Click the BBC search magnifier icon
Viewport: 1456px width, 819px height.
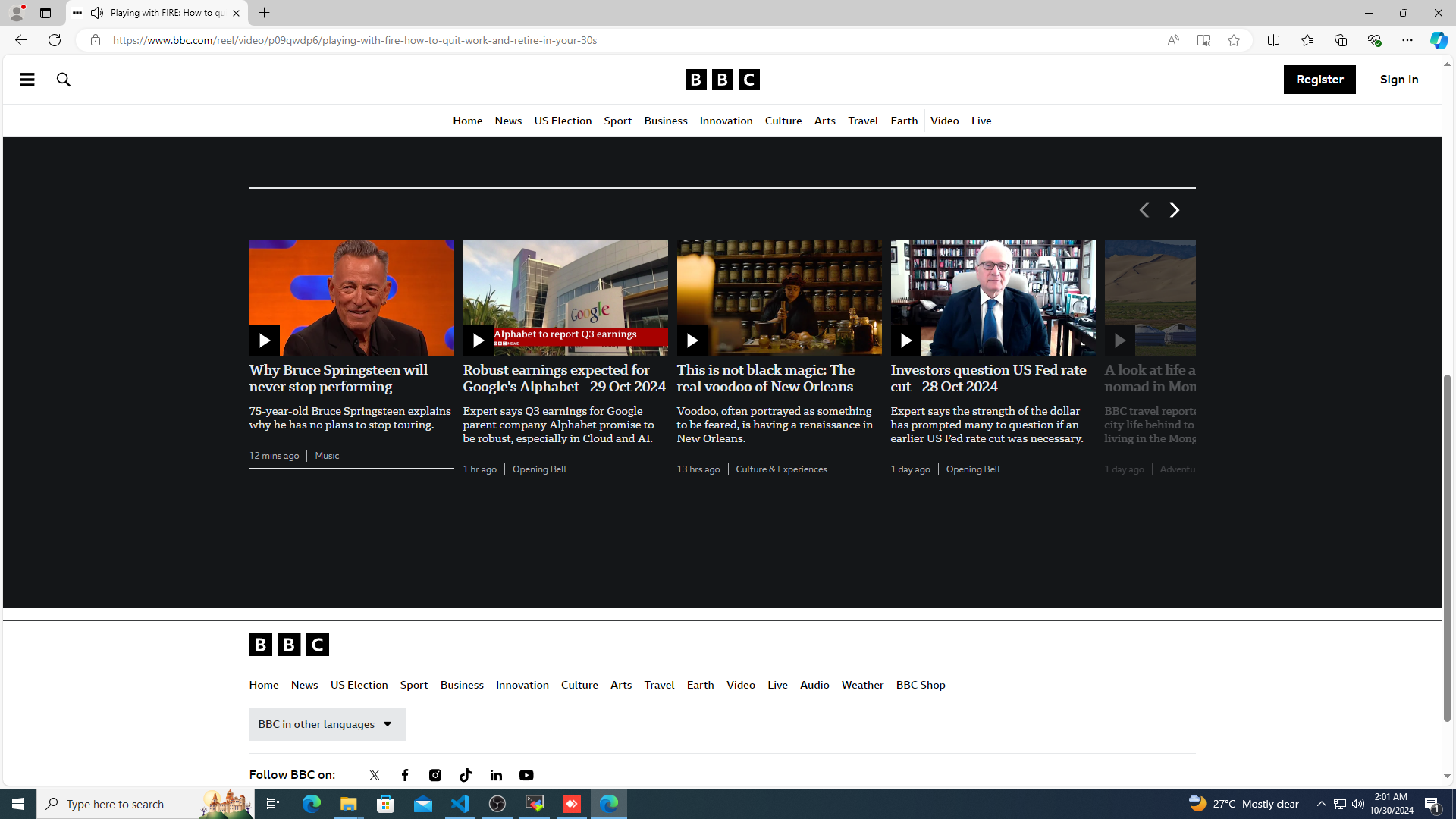[x=64, y=80]
